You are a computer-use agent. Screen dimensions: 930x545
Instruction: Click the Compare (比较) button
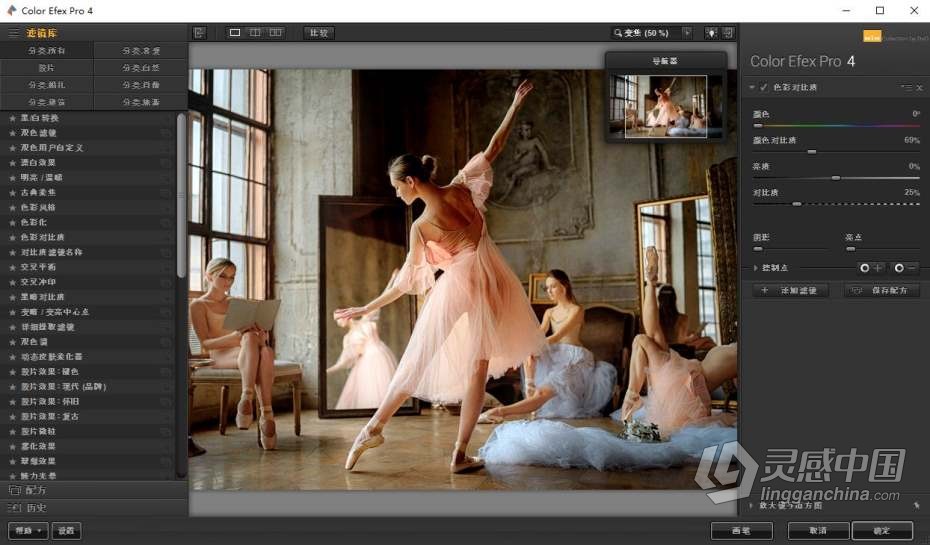[x=319, y=33]
